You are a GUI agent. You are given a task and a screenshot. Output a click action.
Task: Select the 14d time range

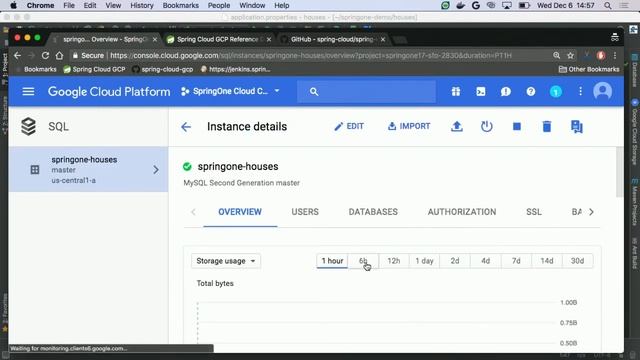[547, 261]
